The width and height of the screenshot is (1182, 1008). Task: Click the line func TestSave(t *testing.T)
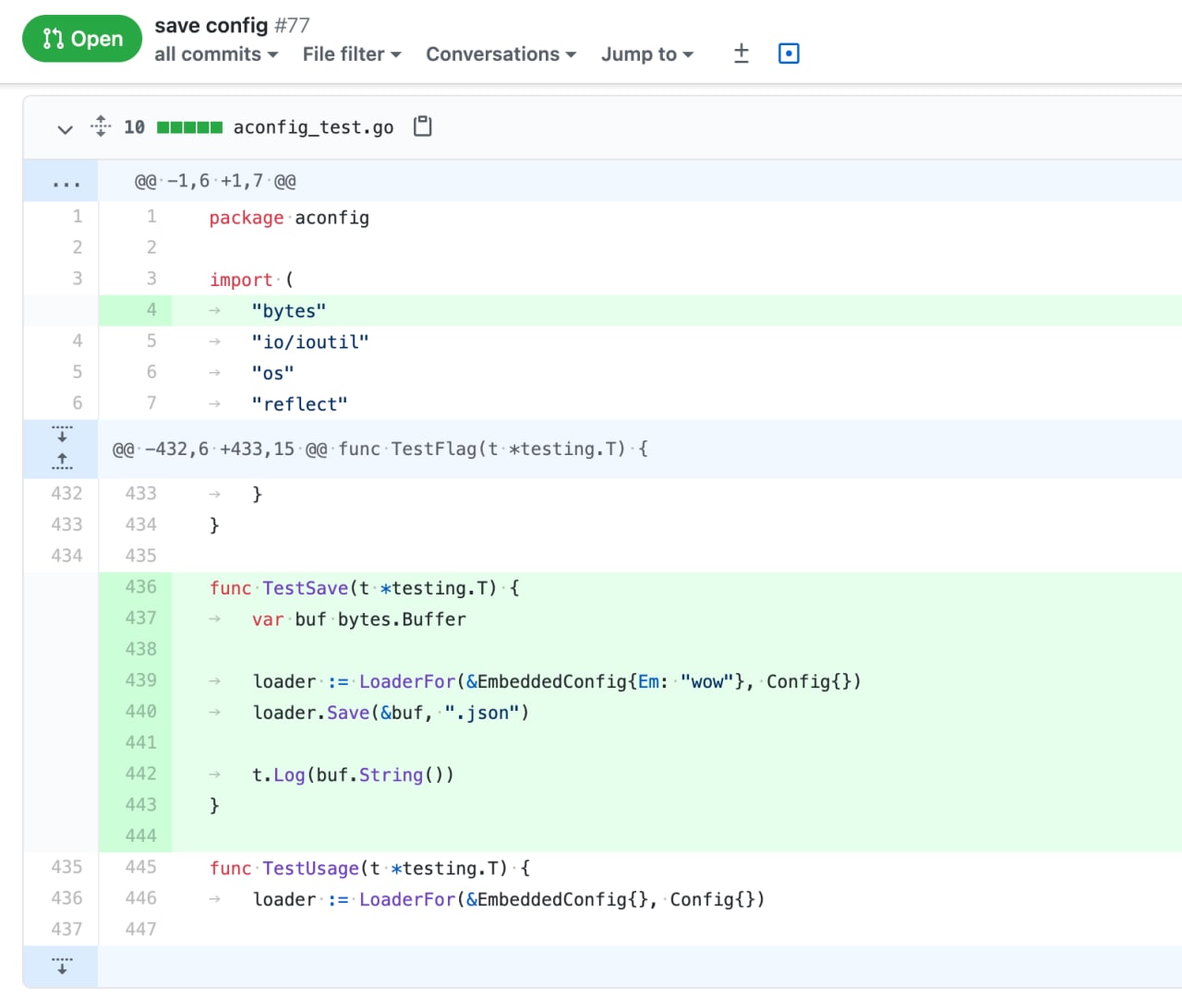coord(364,588)
